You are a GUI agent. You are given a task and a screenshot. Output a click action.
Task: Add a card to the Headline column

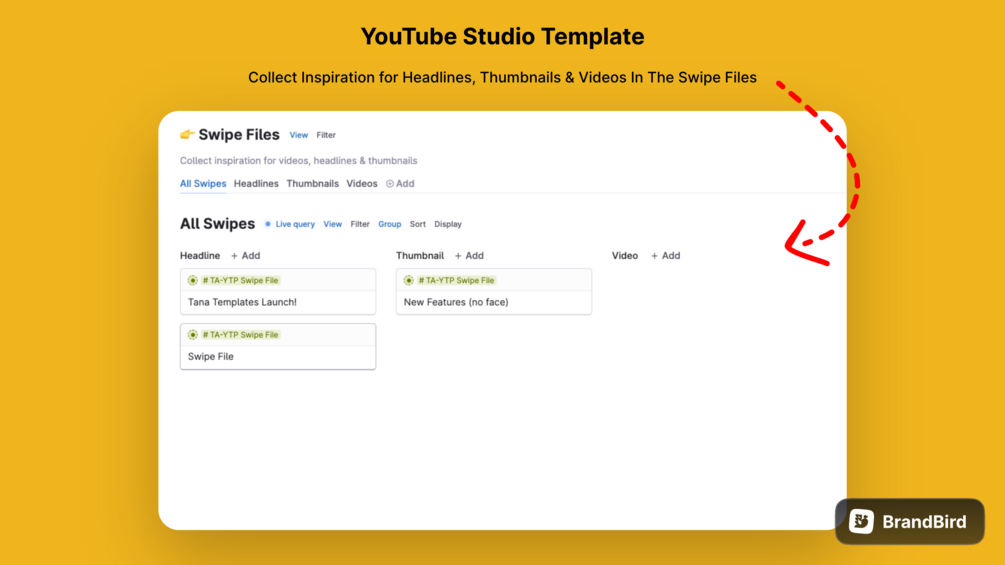coord(245,256)
